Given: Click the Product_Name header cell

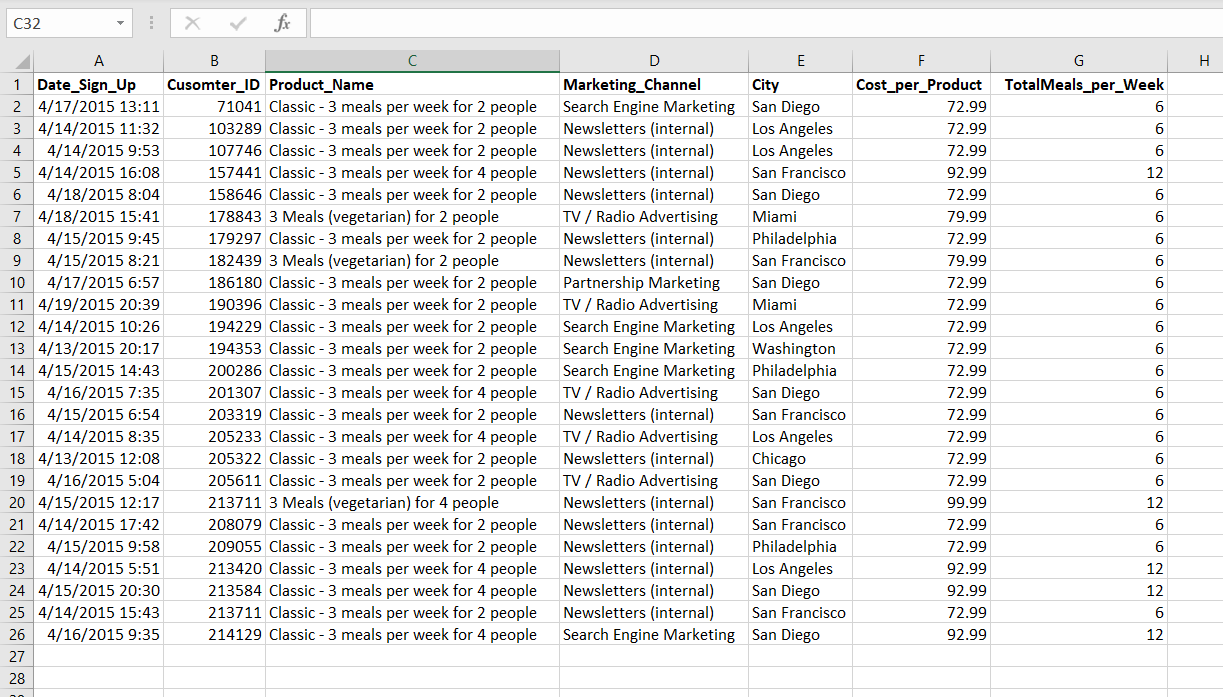Looking at the screenshot, I should (x=412, y=85).
